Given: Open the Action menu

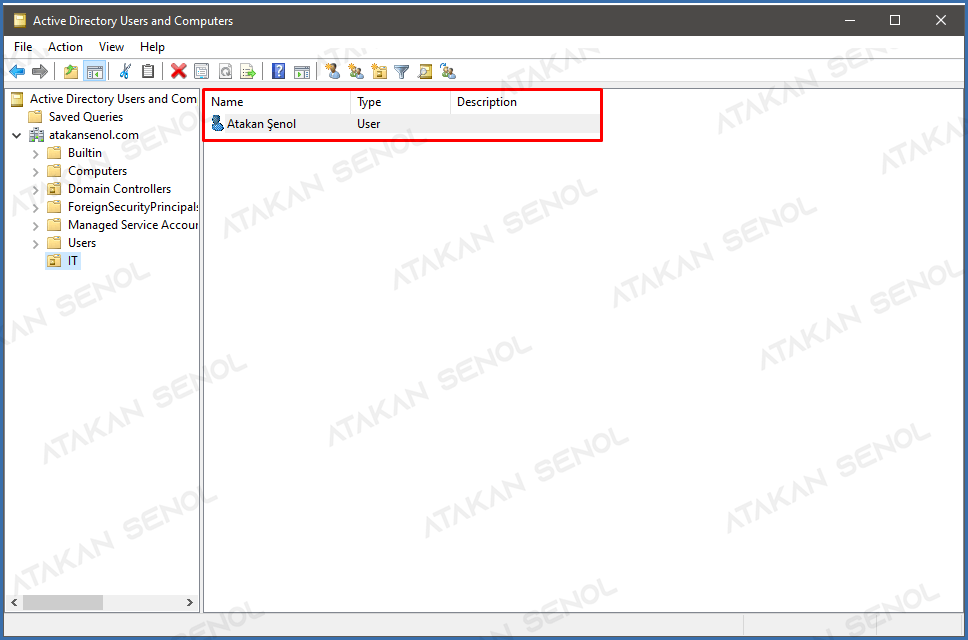Looking at the screenshot, I should [x=65, y=47].
